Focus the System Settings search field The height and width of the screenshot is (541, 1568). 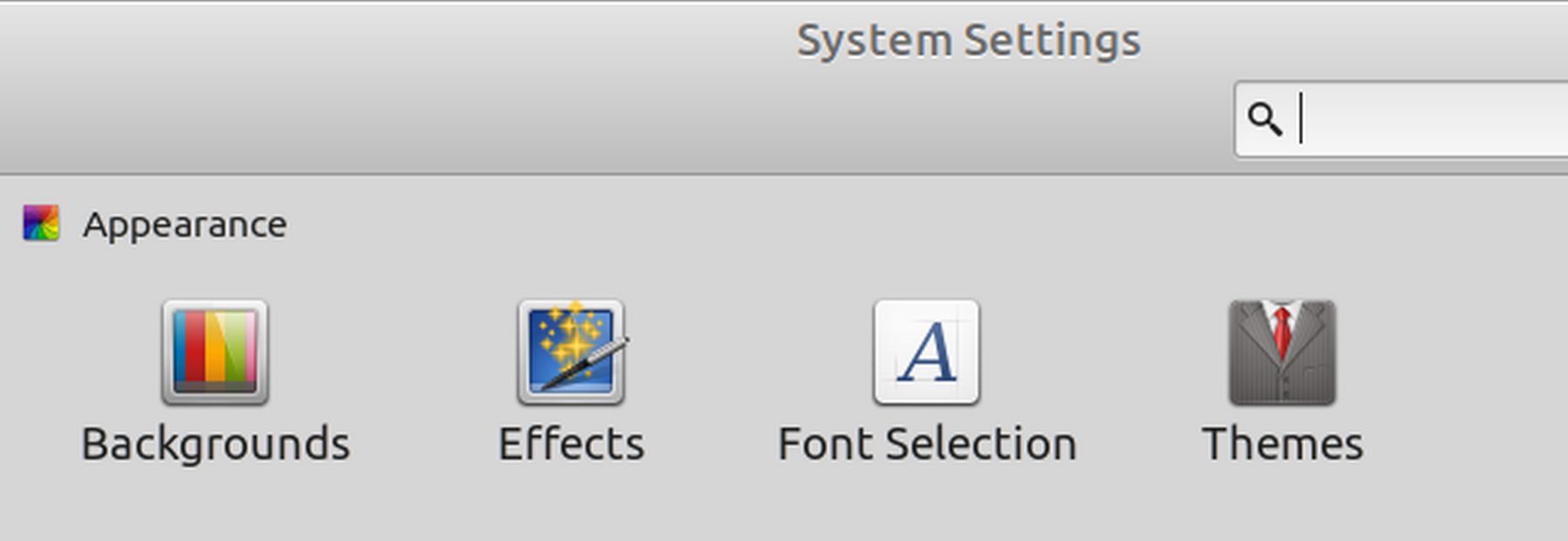[x=1429, y=119]
